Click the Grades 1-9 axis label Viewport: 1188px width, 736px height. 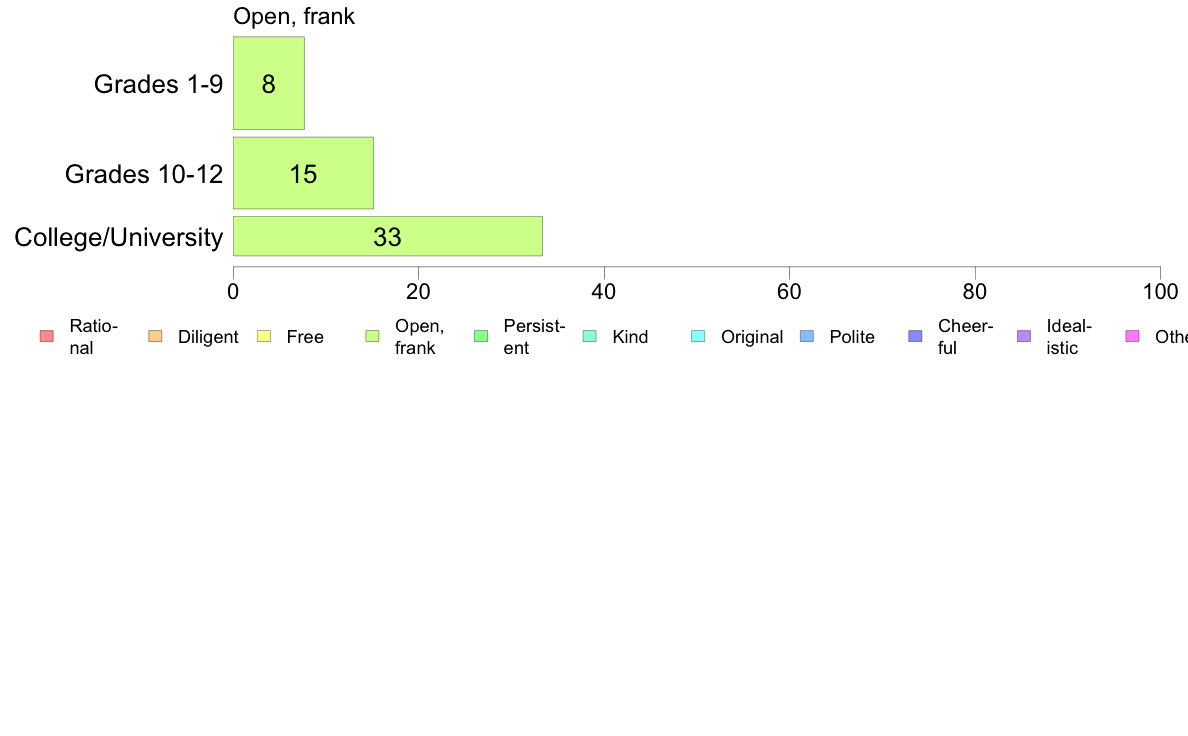(158, 84)
